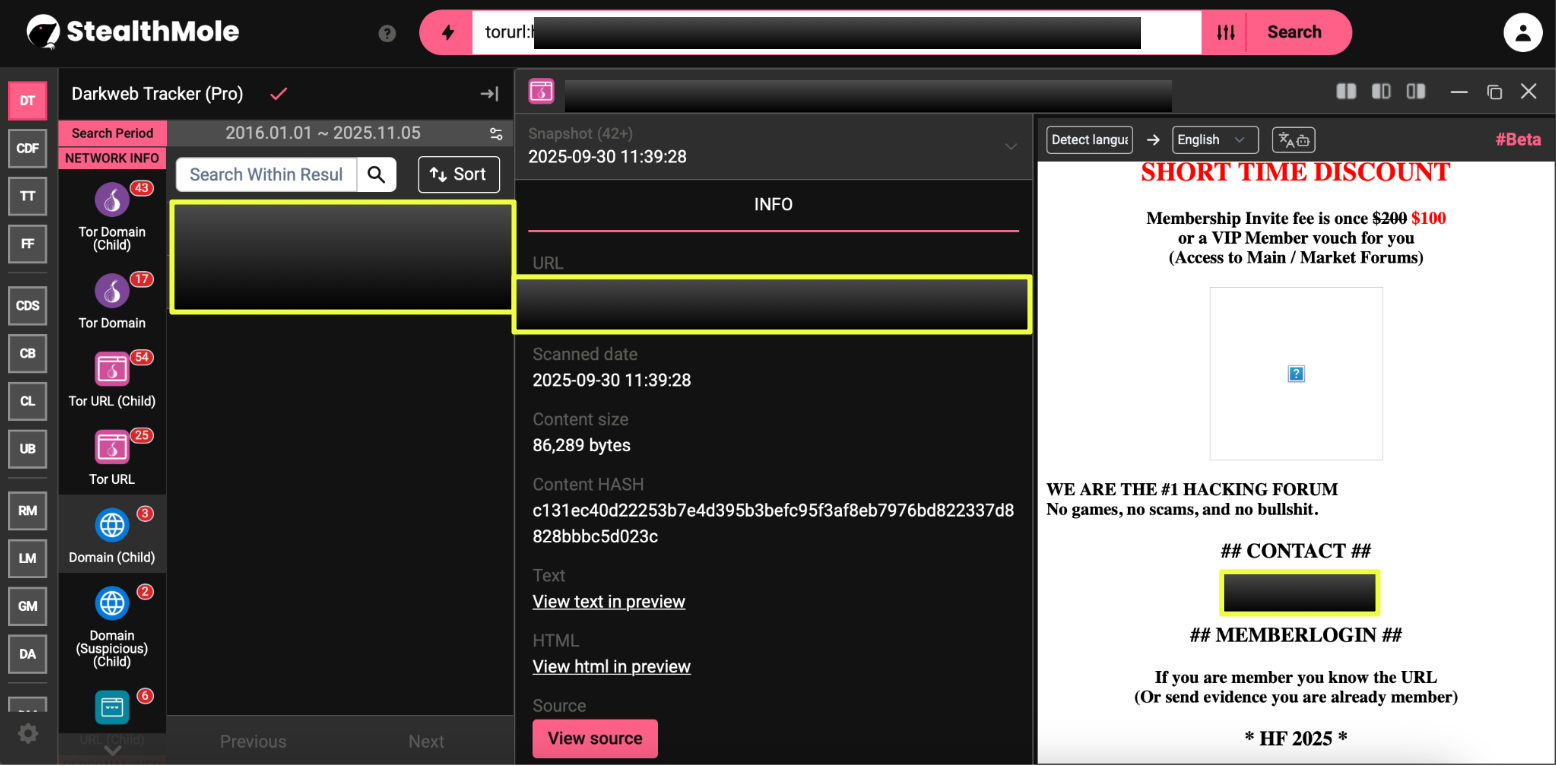Switch to the CDF sidebar module
1556x766 pixels.
(28, 148)
